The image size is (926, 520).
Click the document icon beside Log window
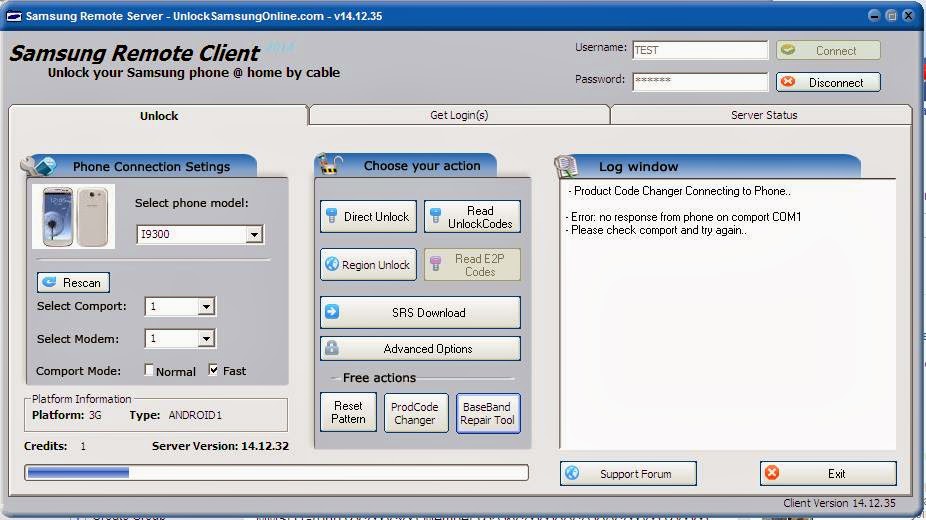[x=566, y=166]
